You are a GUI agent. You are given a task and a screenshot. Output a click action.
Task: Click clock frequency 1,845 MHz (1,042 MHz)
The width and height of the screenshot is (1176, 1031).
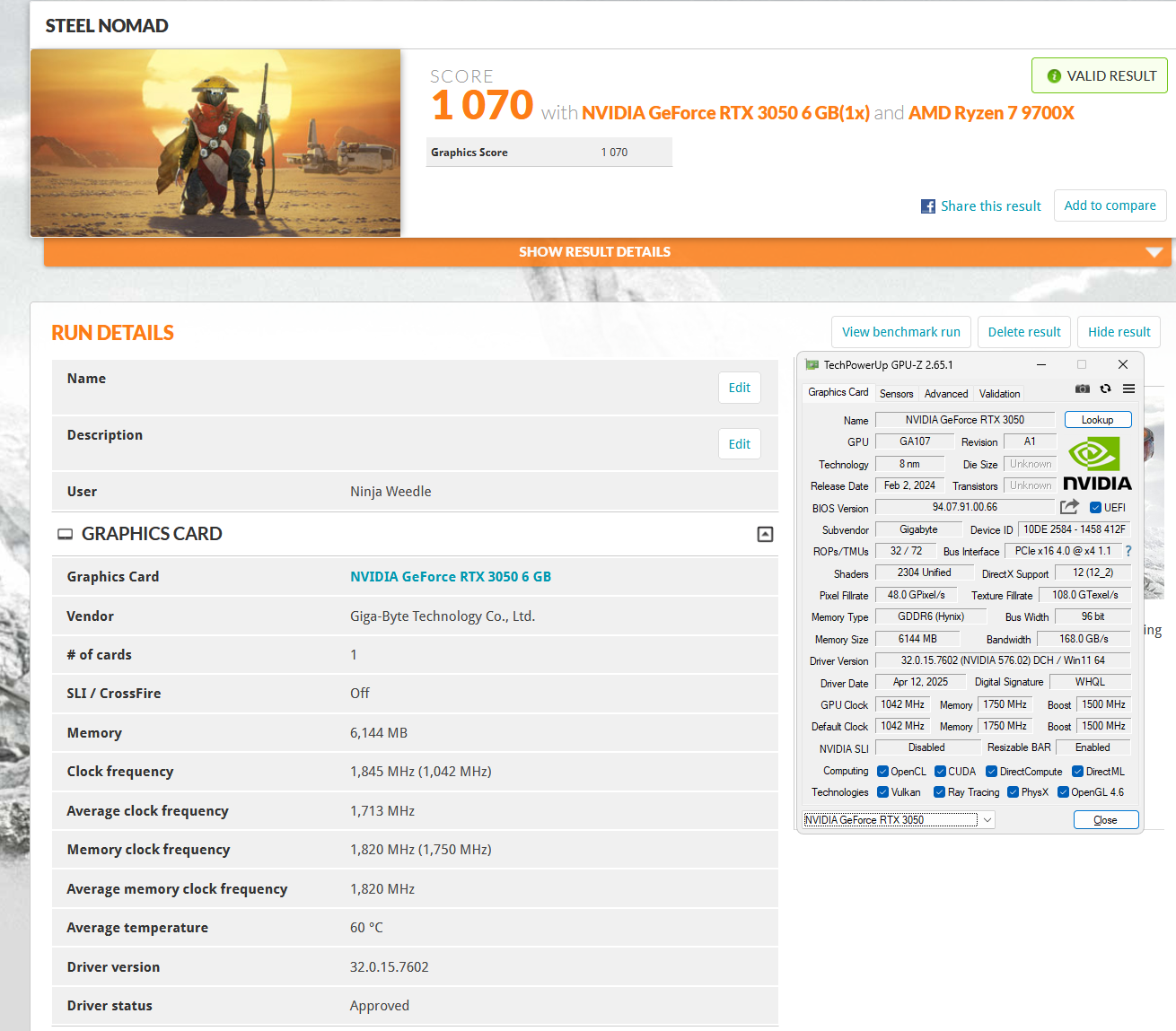point(421,772)
